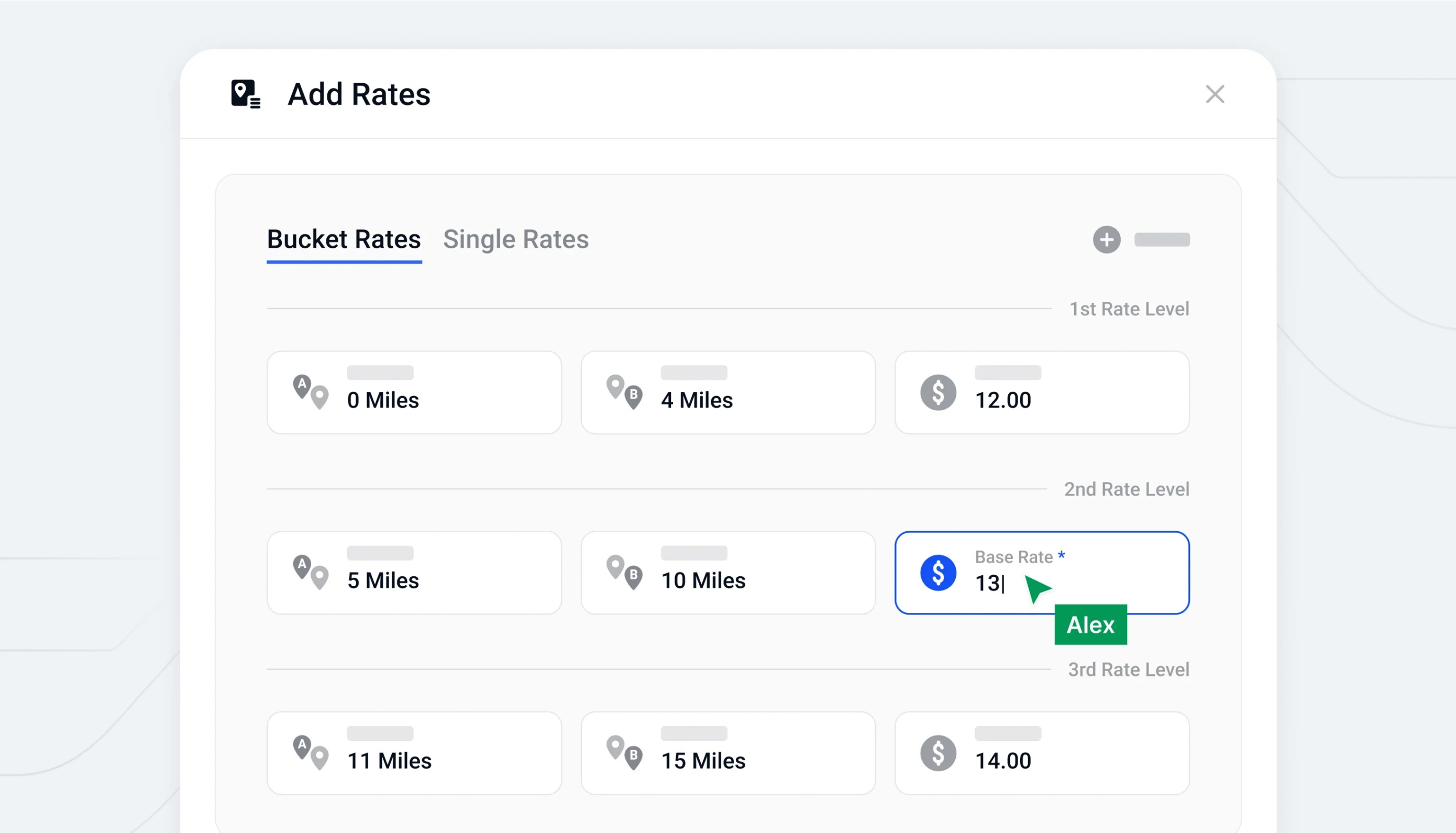Click the start pin icon beside 0 Miles
Image resolution: width=1456 pixels, height=833 pixels.
(311, 392)
